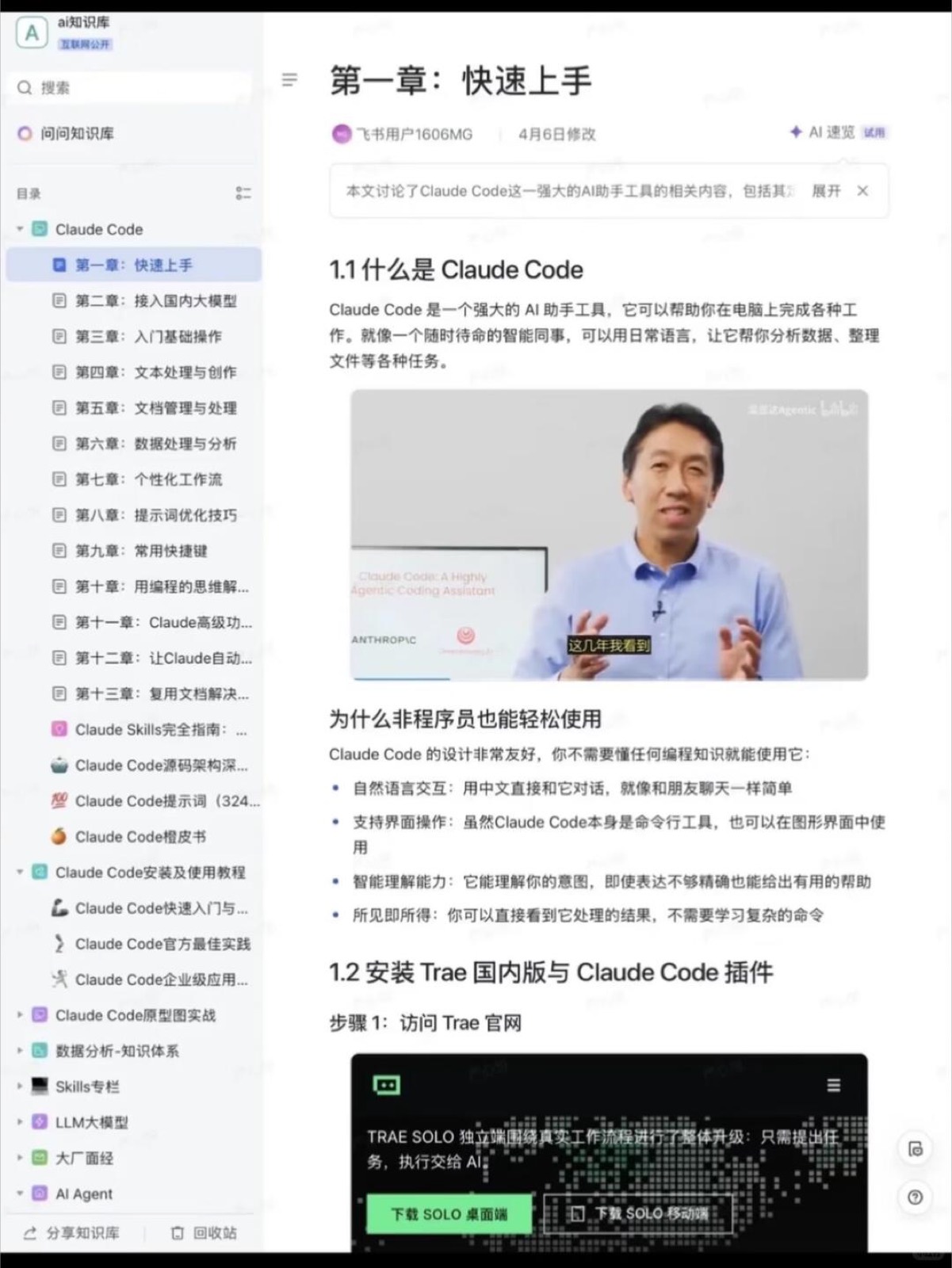Toggle document outline icon beside title

(x=290, y=79)
